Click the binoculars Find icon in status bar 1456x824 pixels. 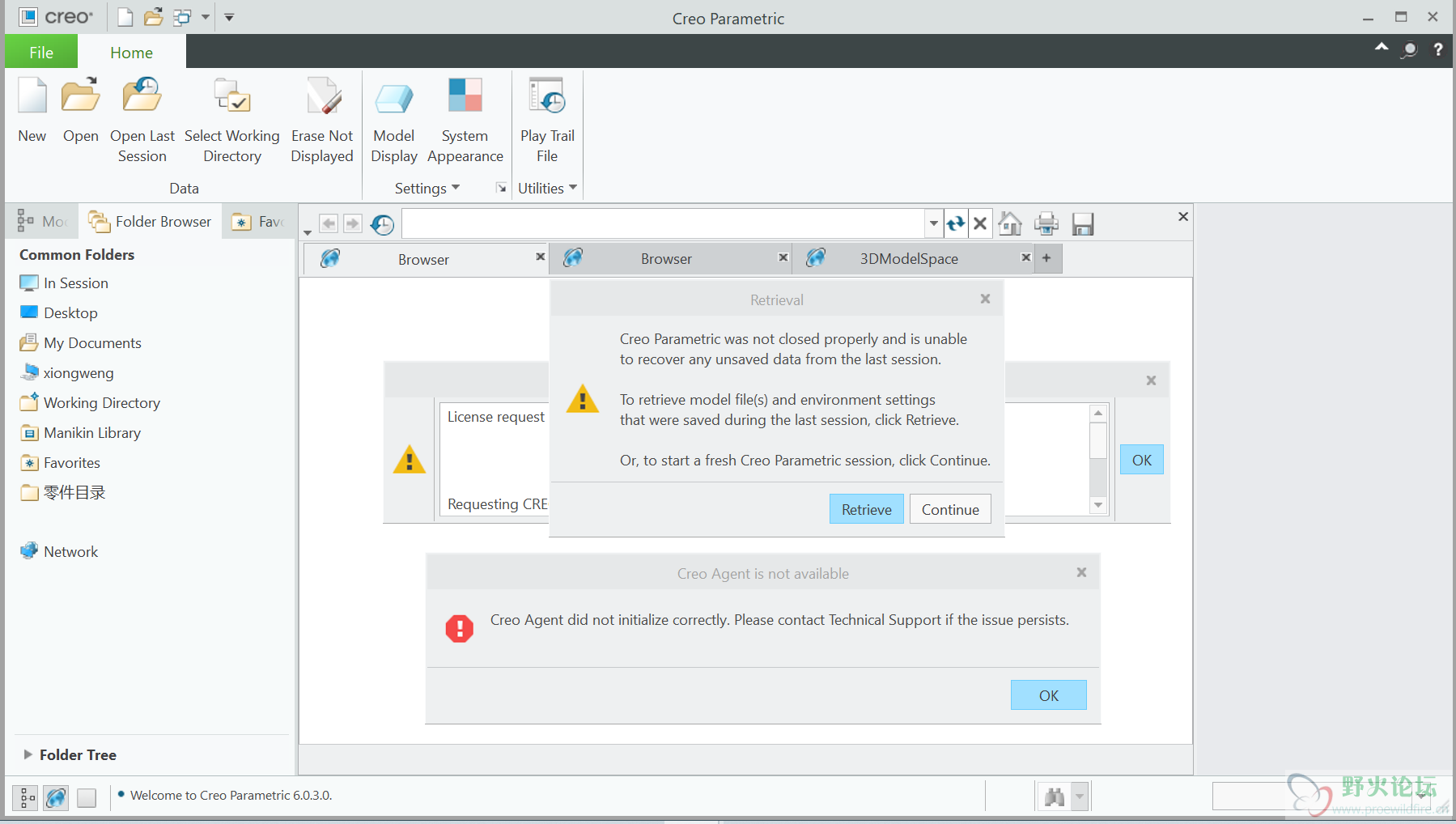(x=1055, y=797)
